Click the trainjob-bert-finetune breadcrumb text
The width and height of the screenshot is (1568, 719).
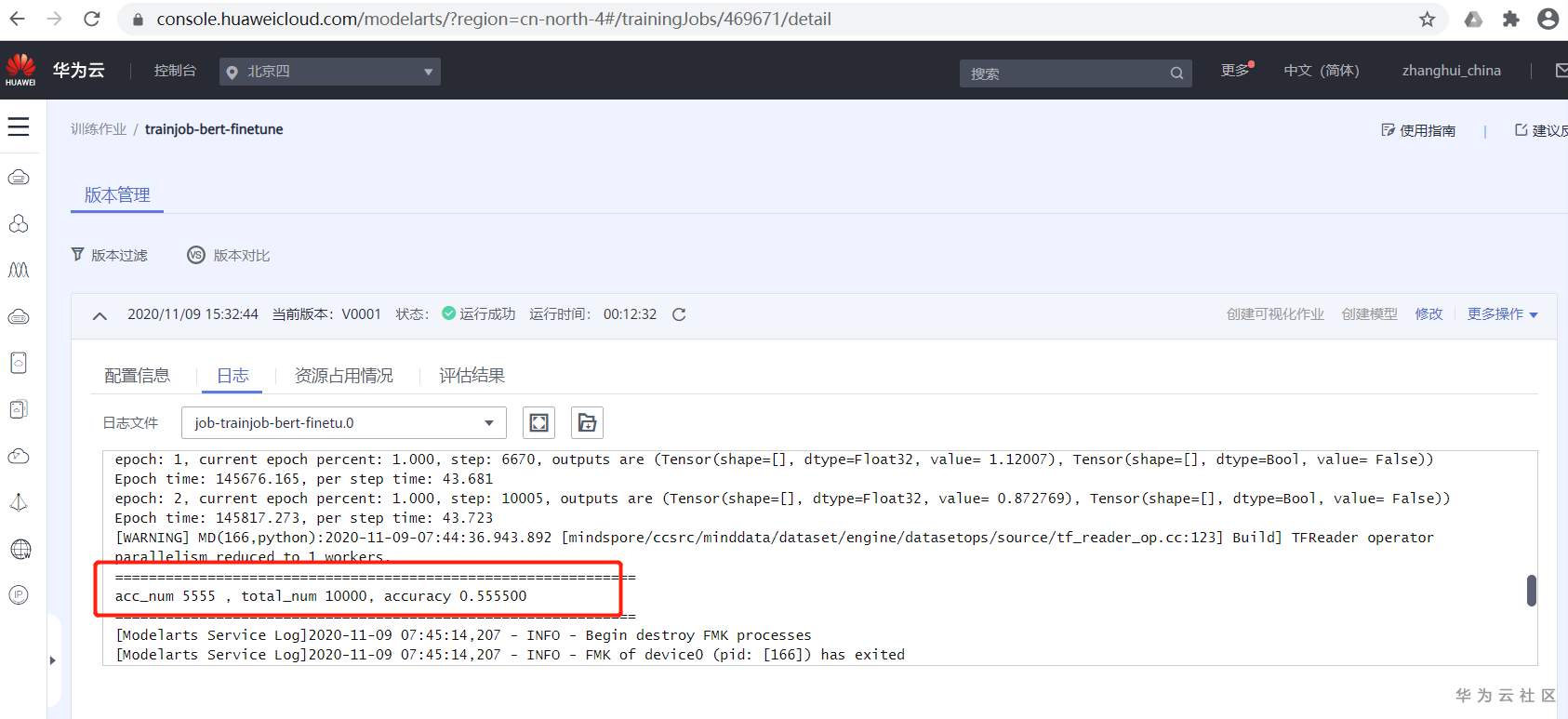coord(214,129)
